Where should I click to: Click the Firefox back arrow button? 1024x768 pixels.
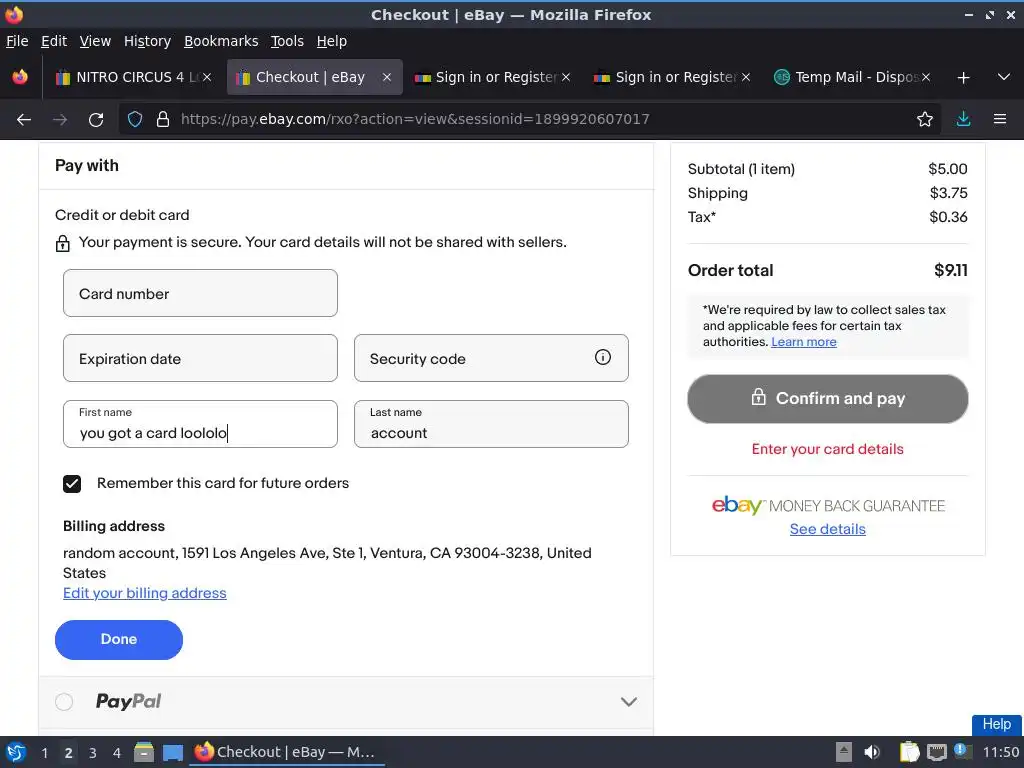(24, 120)
